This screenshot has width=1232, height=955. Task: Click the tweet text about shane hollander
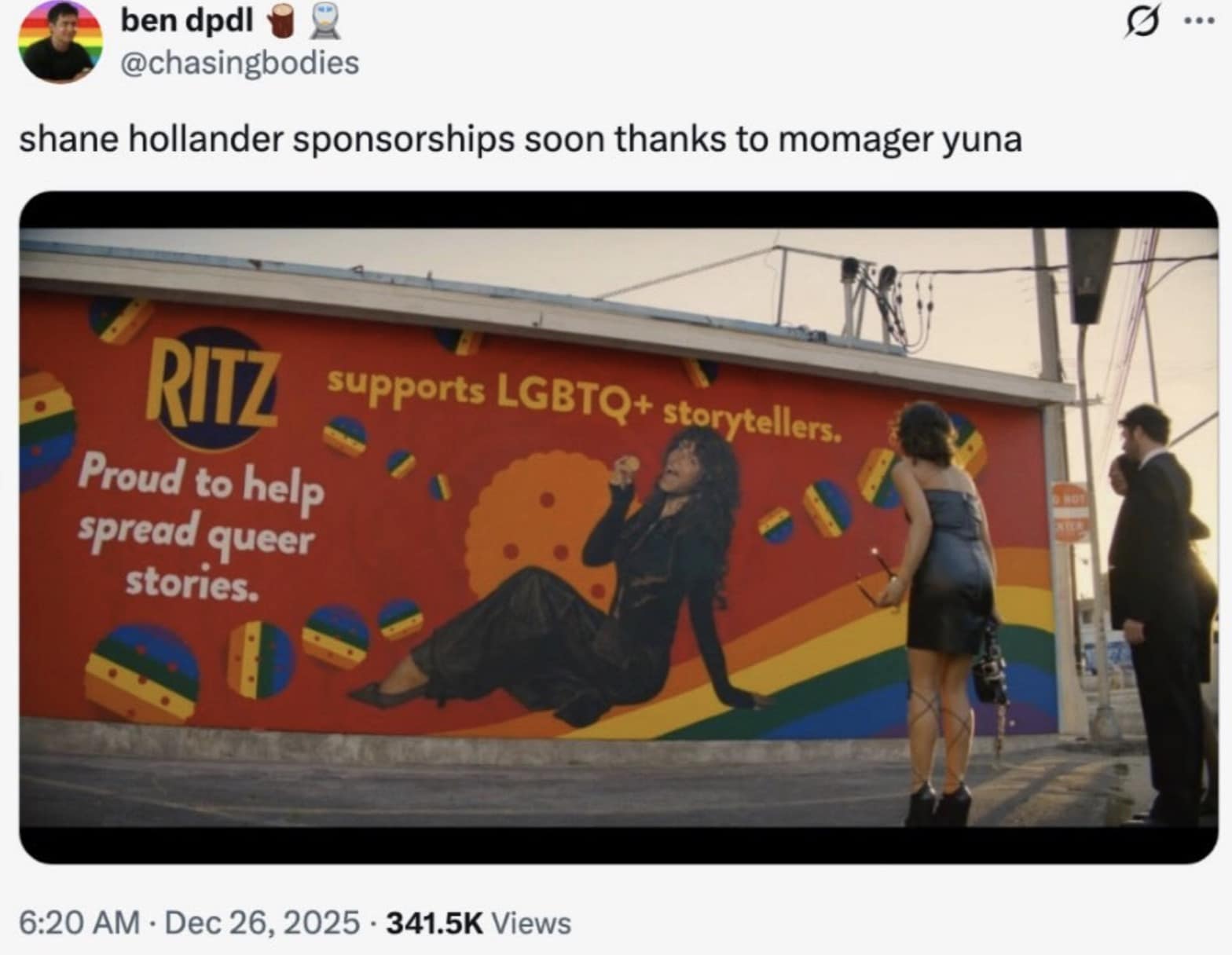pos(520,140)
